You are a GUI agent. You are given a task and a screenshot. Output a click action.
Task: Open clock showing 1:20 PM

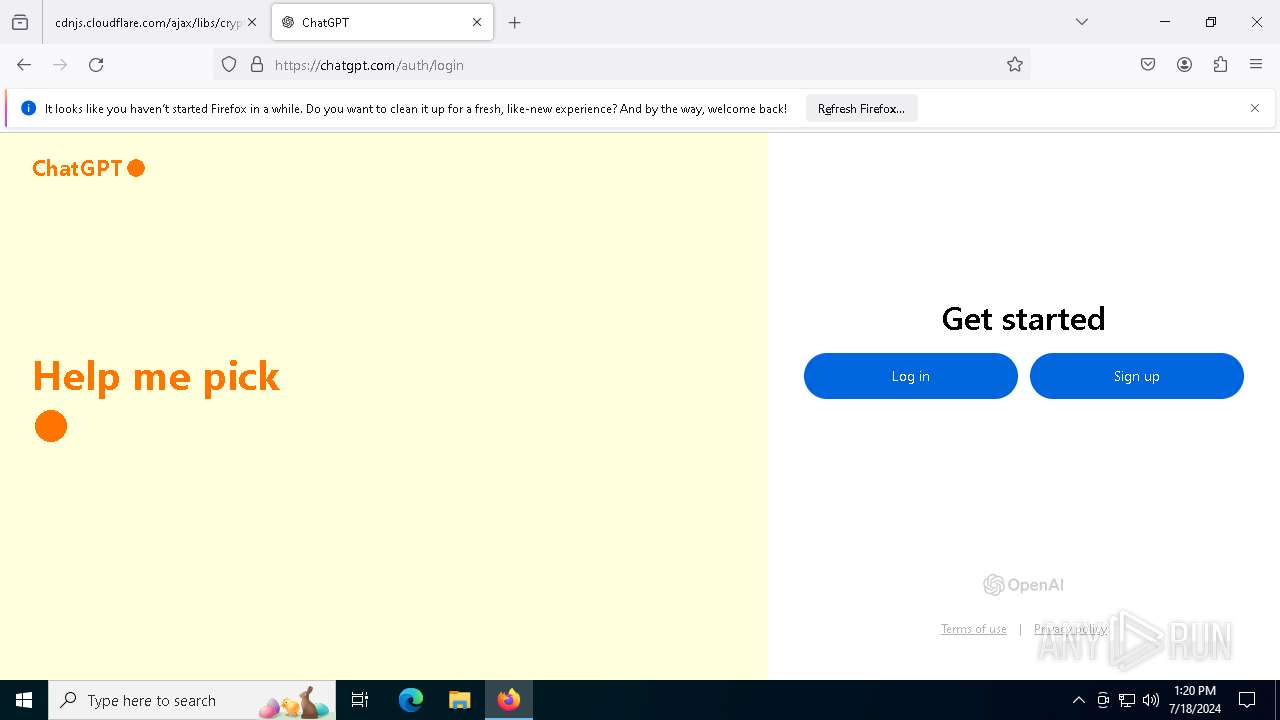point(1196,700)
